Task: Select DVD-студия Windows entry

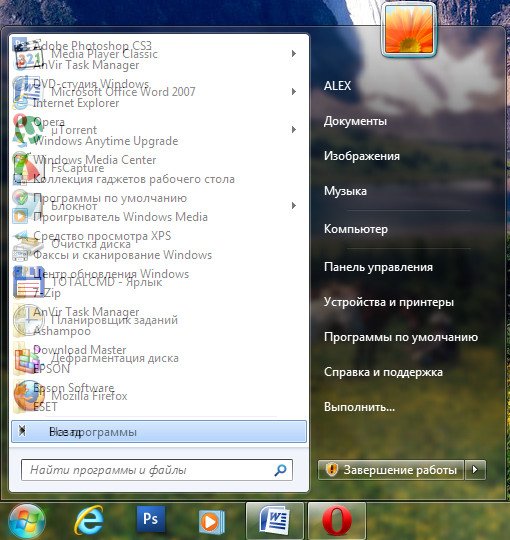Action: pos(91,83)
